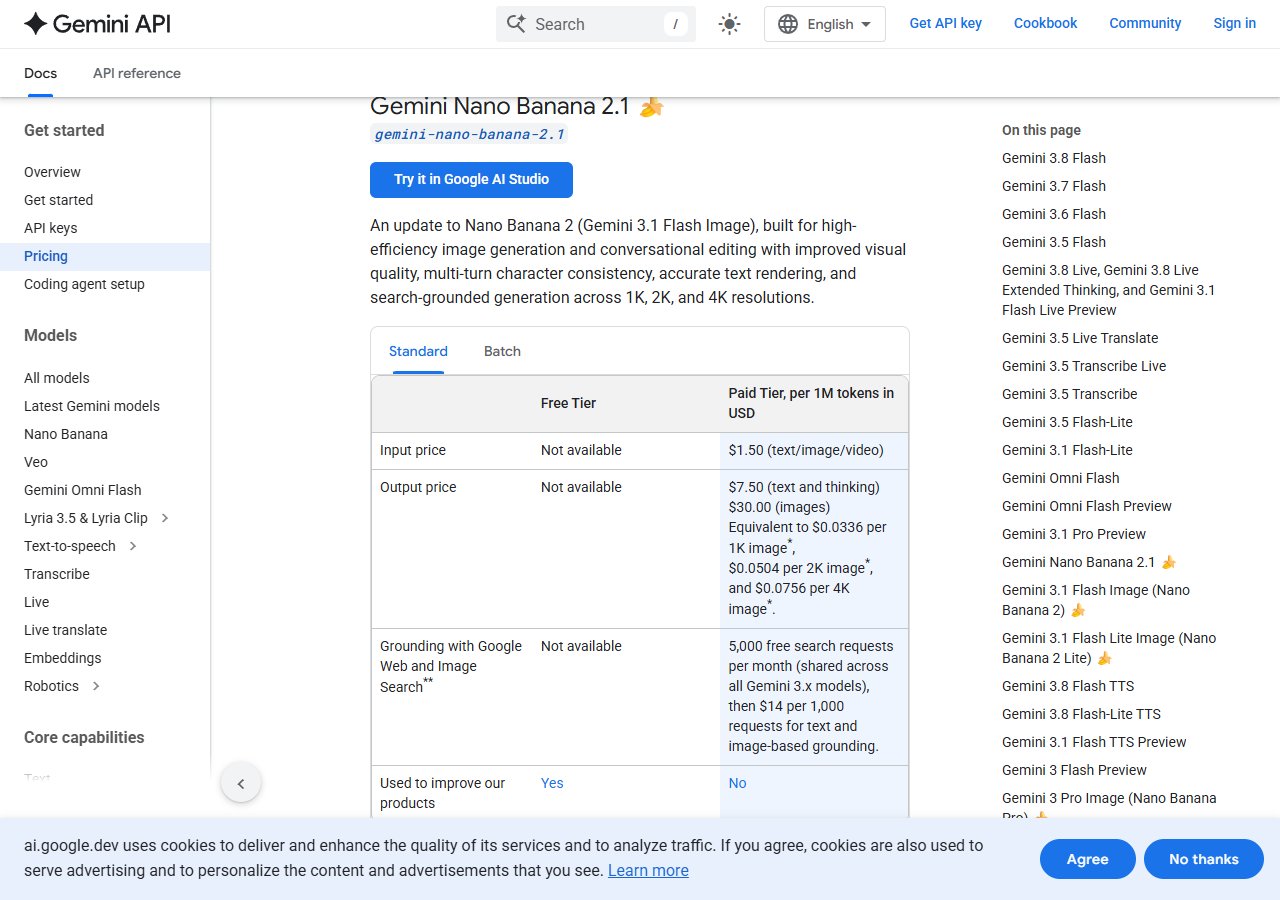Open Latest Gemini models in sidebar
The width and height of the screenshot is (1280, 900).
coord(92,406)
